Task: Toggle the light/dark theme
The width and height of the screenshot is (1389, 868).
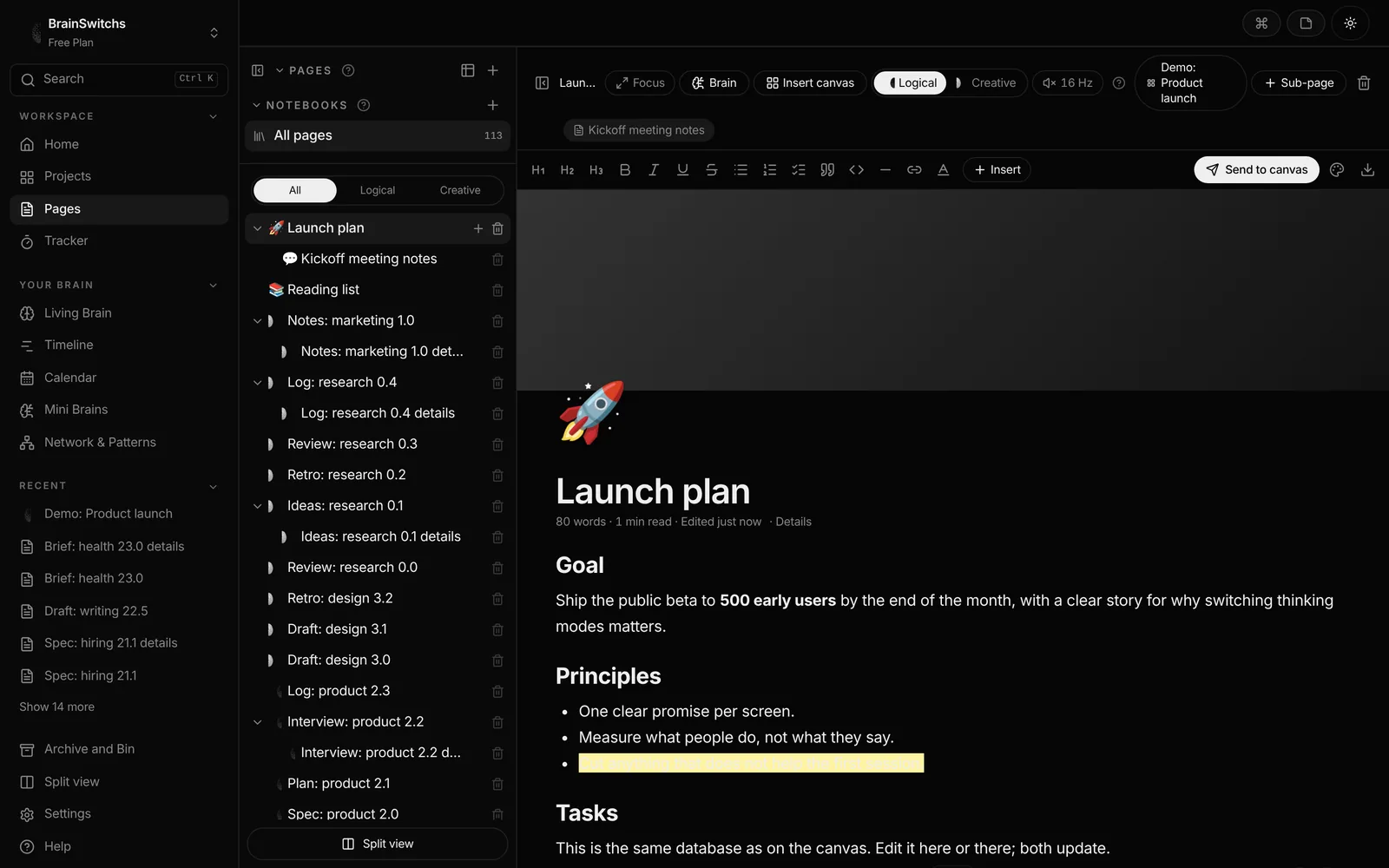Action: (x=1350, y=23)
